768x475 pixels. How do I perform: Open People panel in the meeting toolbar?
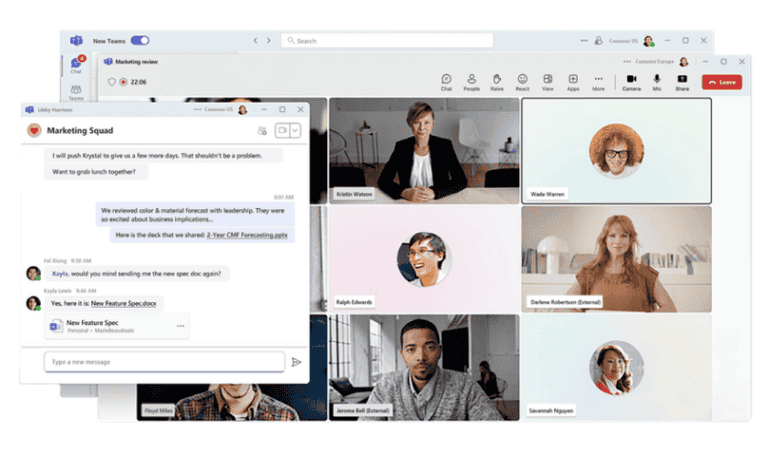[x=471, y=82]
